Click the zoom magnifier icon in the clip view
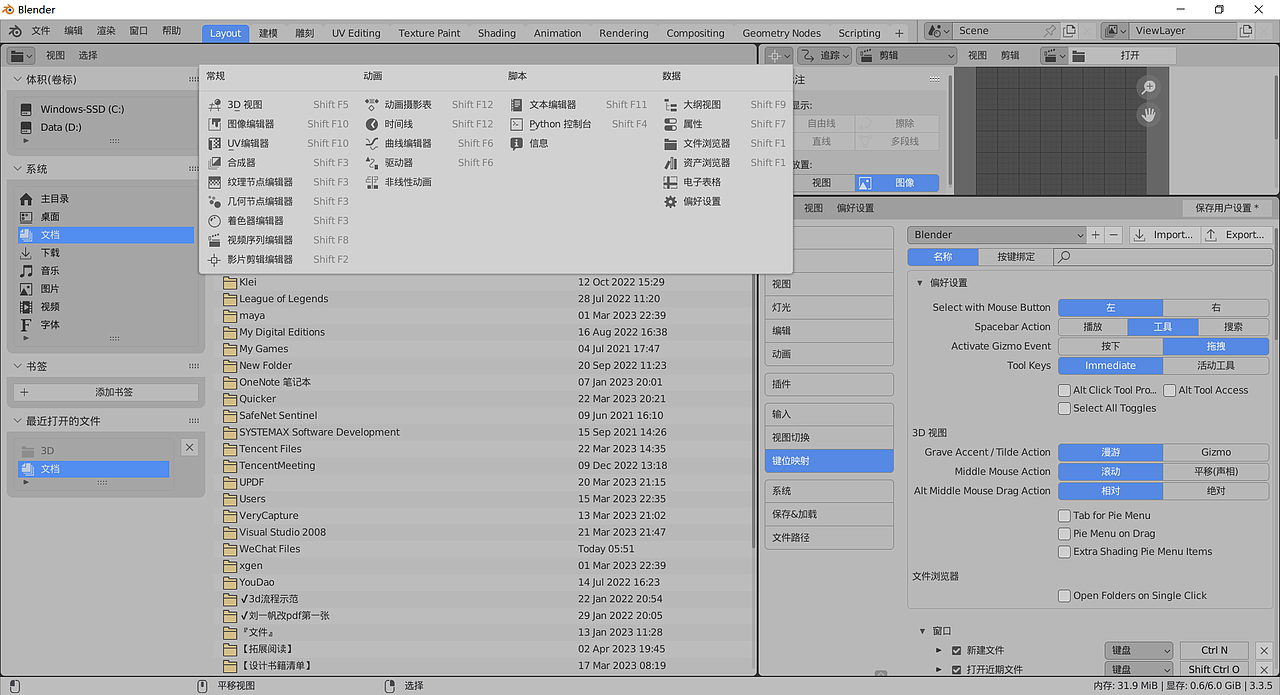Screen dimensions: 1280x695 pos(1147,87)
